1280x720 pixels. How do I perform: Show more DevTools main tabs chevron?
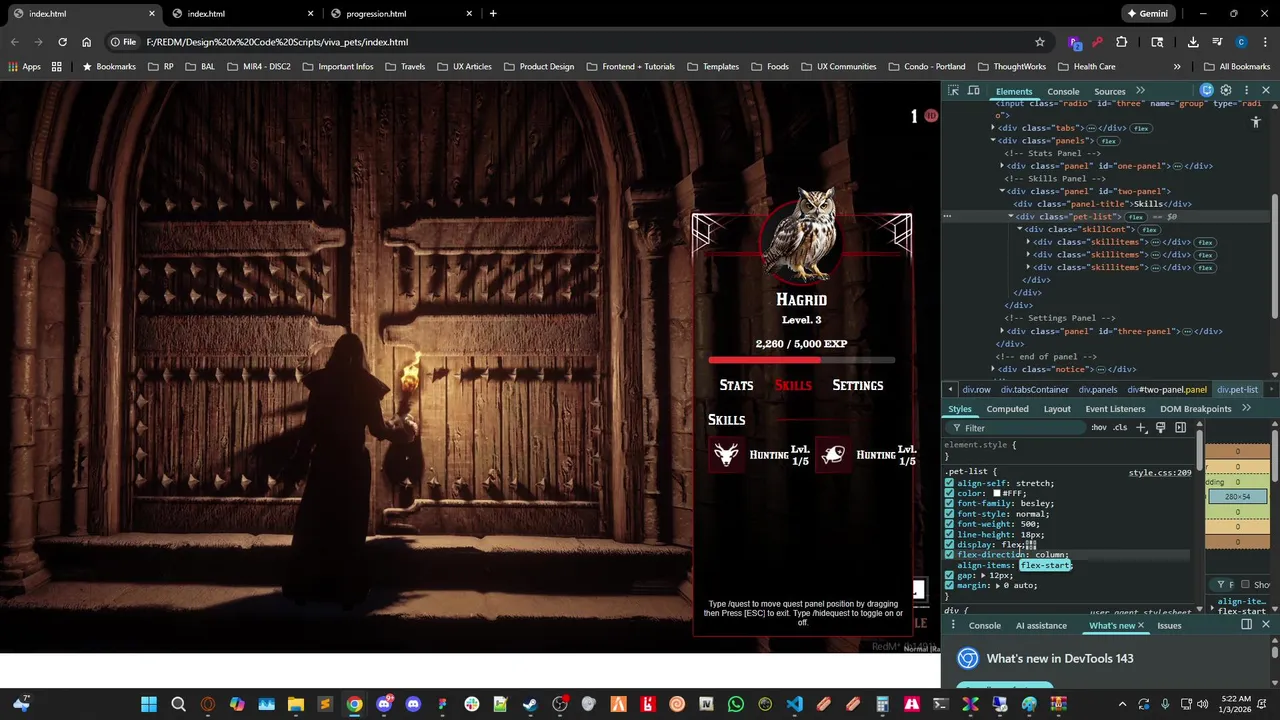(1140, 91)
